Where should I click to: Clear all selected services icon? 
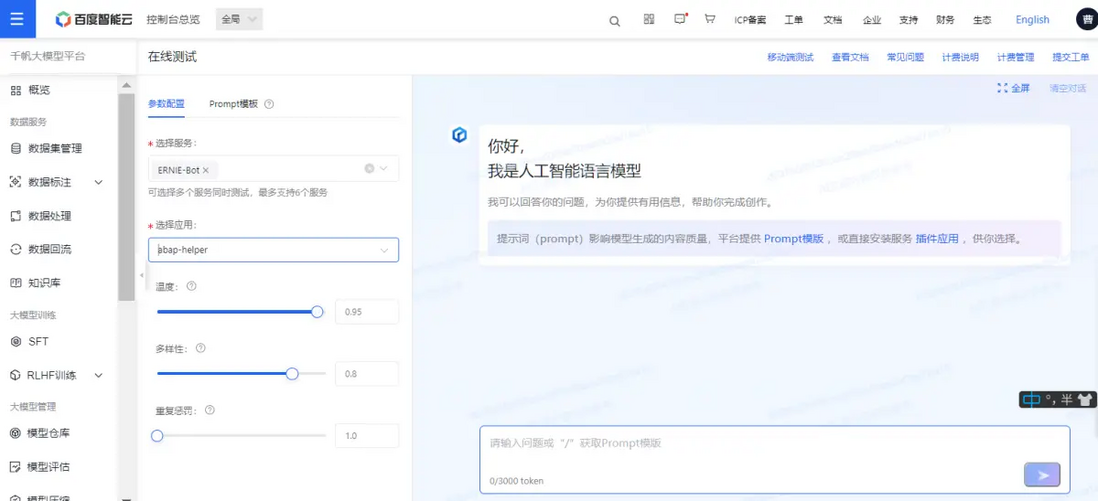(x=369, y=169)
